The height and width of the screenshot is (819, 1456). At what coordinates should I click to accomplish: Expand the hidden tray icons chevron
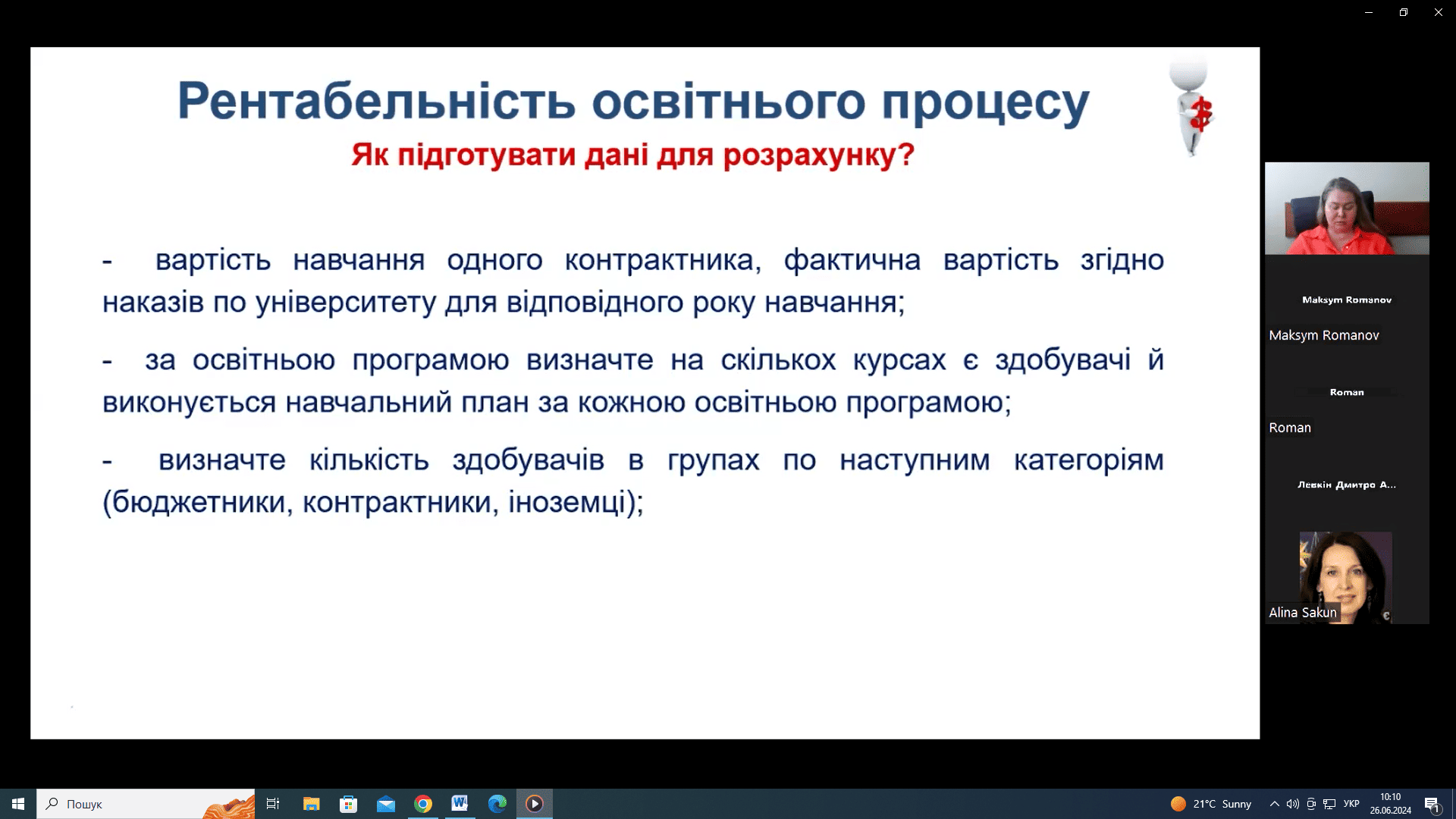1275,804
